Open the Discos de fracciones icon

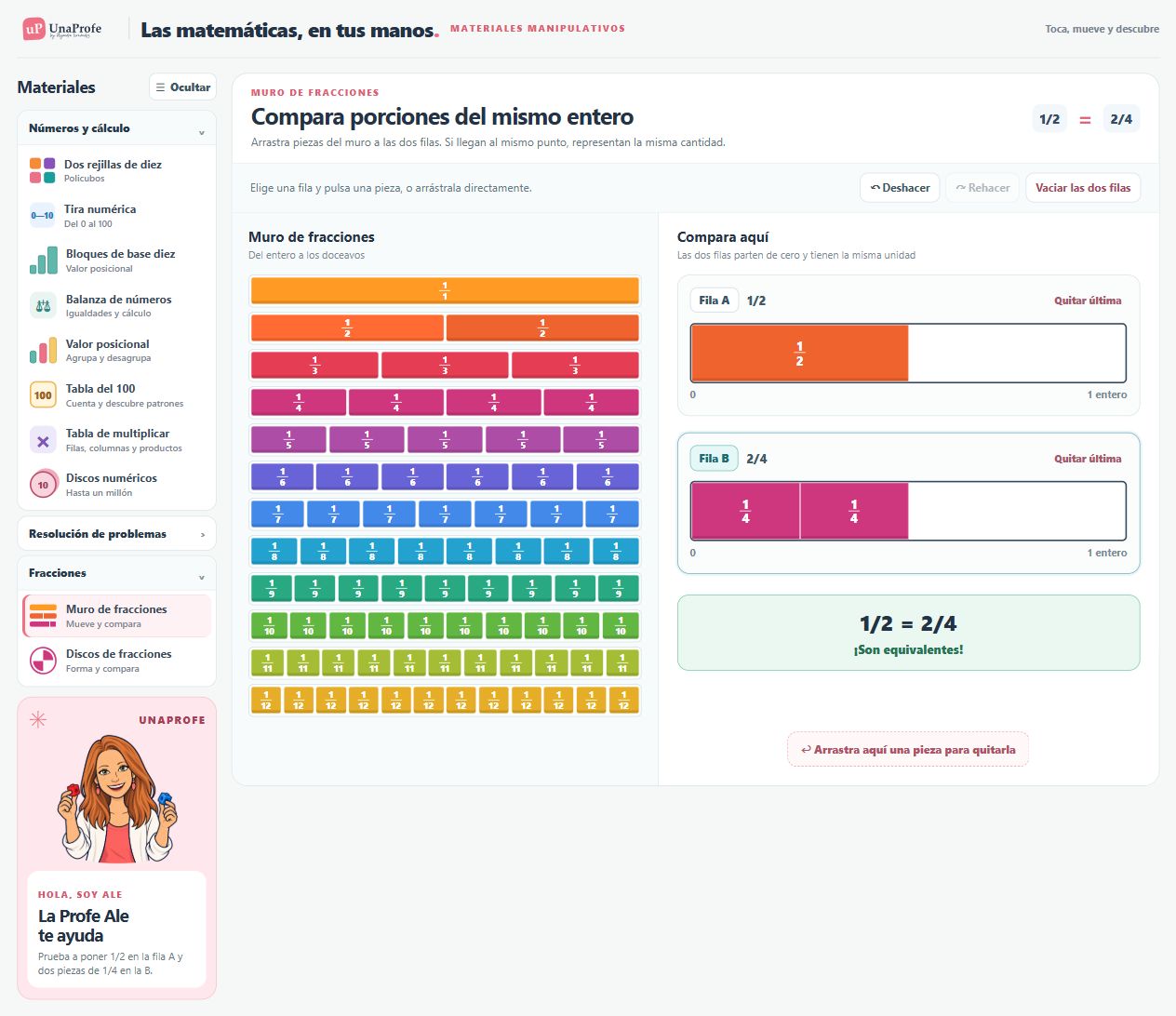43,661
